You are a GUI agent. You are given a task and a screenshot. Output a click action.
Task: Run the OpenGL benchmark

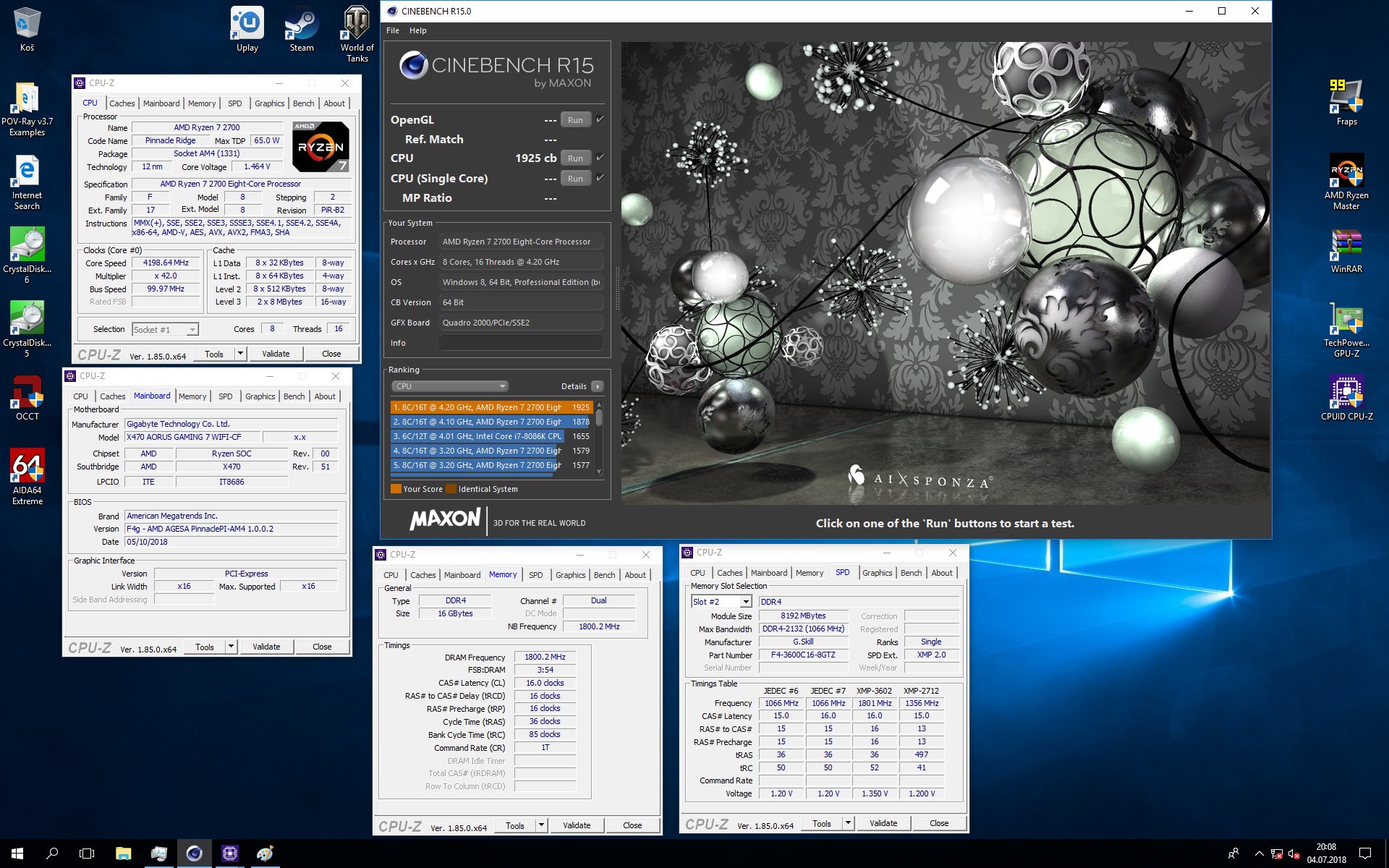pyautogui.click(x=575, y=120)
